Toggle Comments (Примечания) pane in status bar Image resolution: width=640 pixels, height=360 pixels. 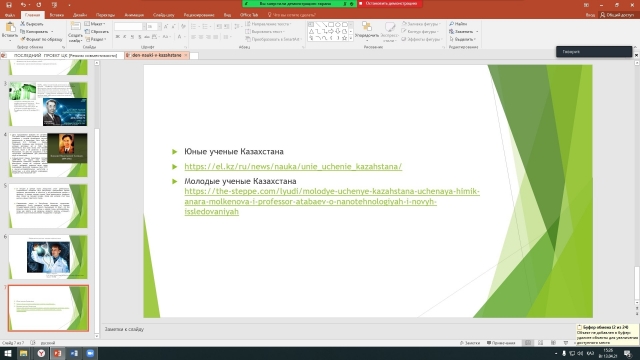tap(501, 343)
